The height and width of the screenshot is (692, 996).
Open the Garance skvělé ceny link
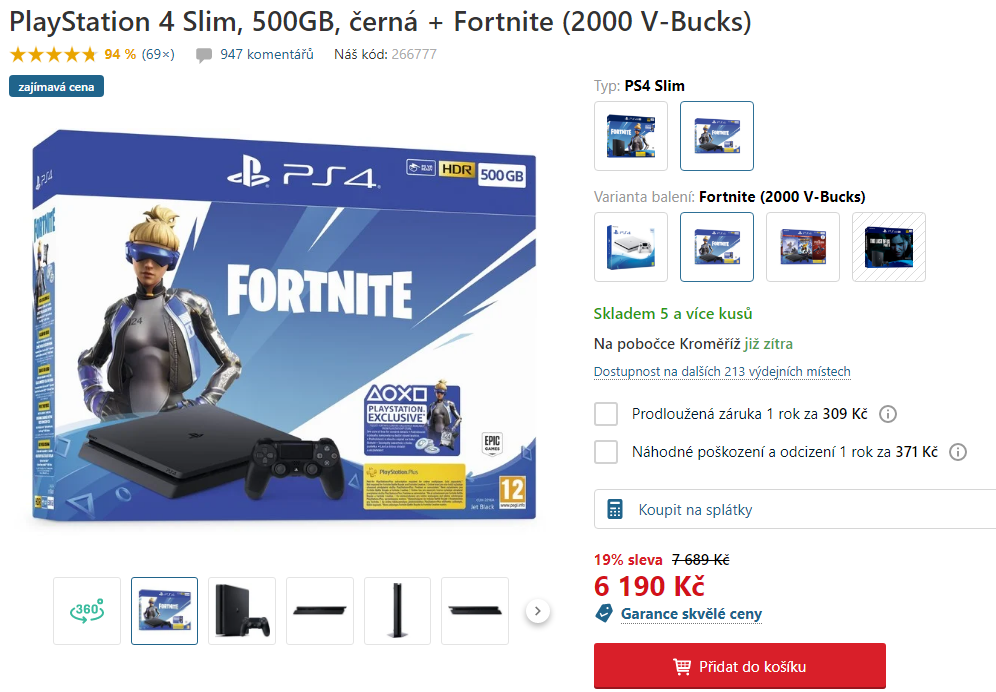(x=691, y=614)
